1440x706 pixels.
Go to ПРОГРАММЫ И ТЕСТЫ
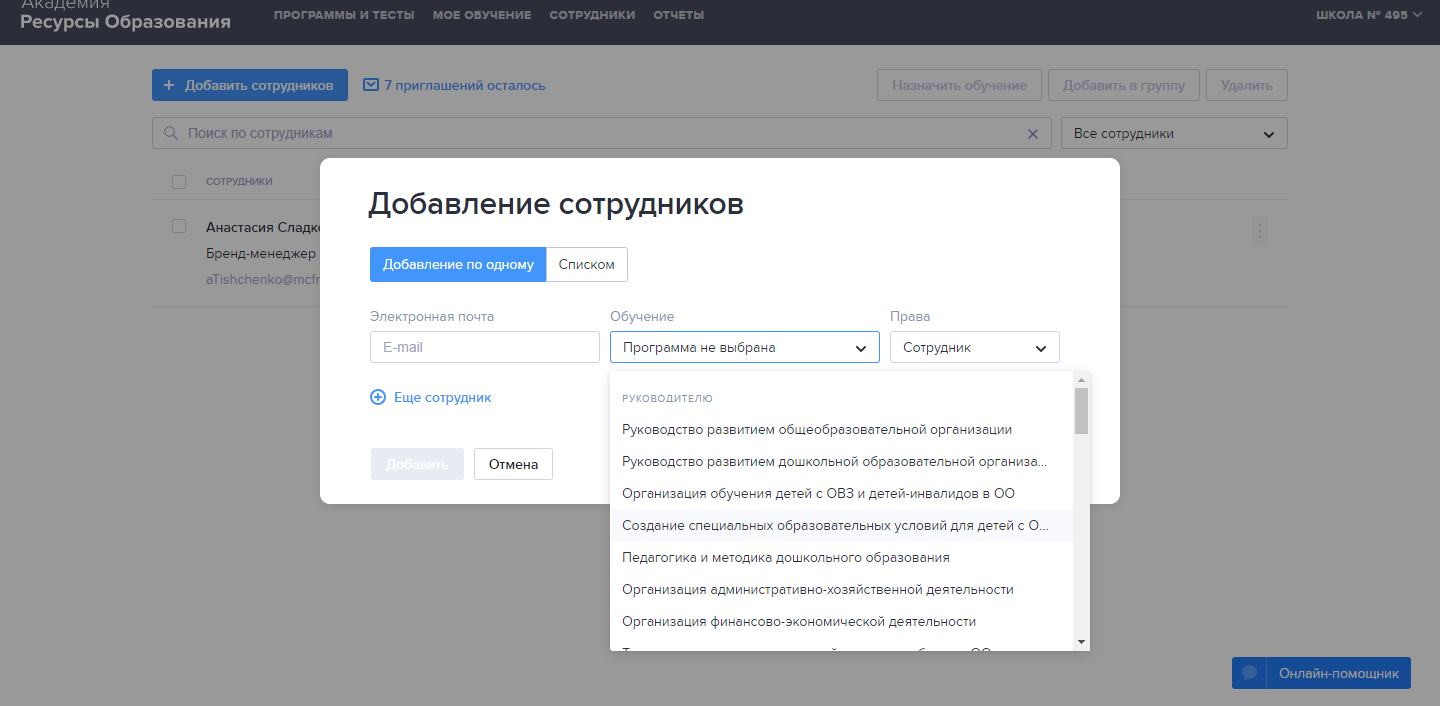[x=344, y=15]
